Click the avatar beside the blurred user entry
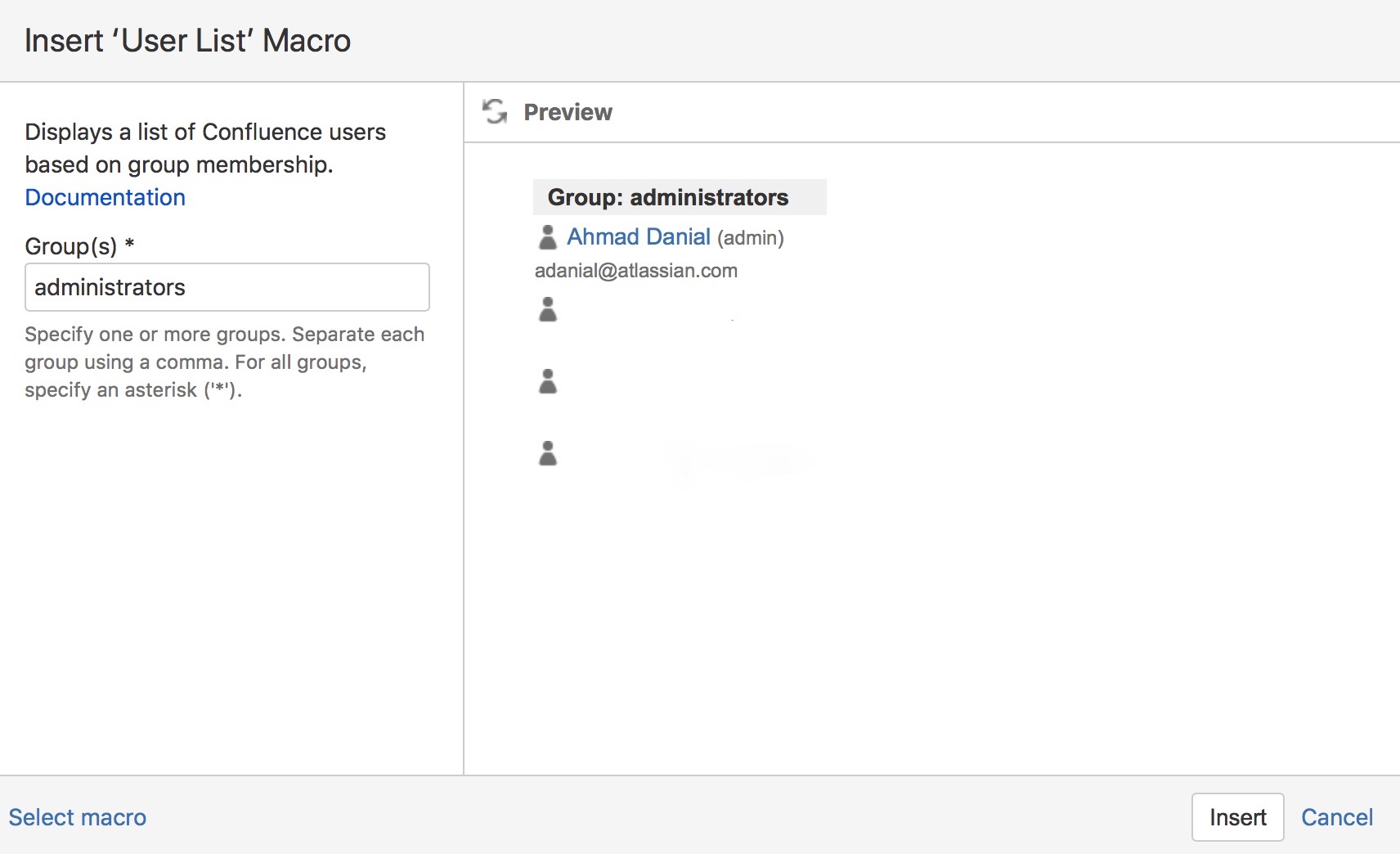 [549, 309]
